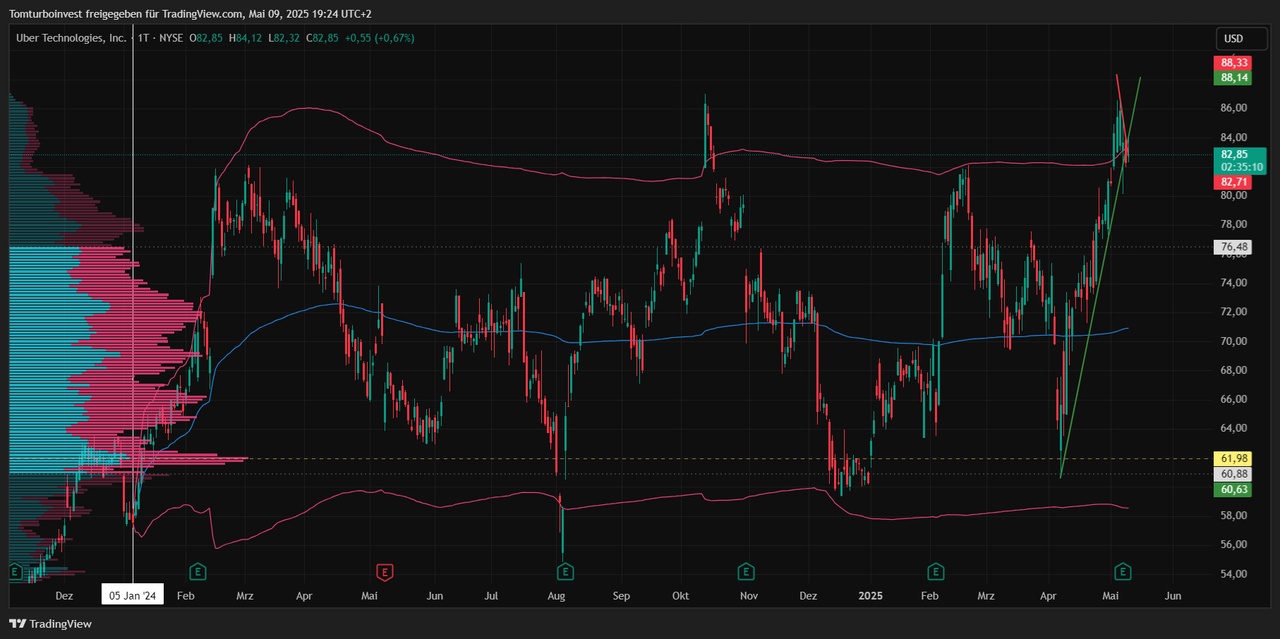Click the 1T interval label
Viewport: 1280px width, 639px height.
point(145,38)
